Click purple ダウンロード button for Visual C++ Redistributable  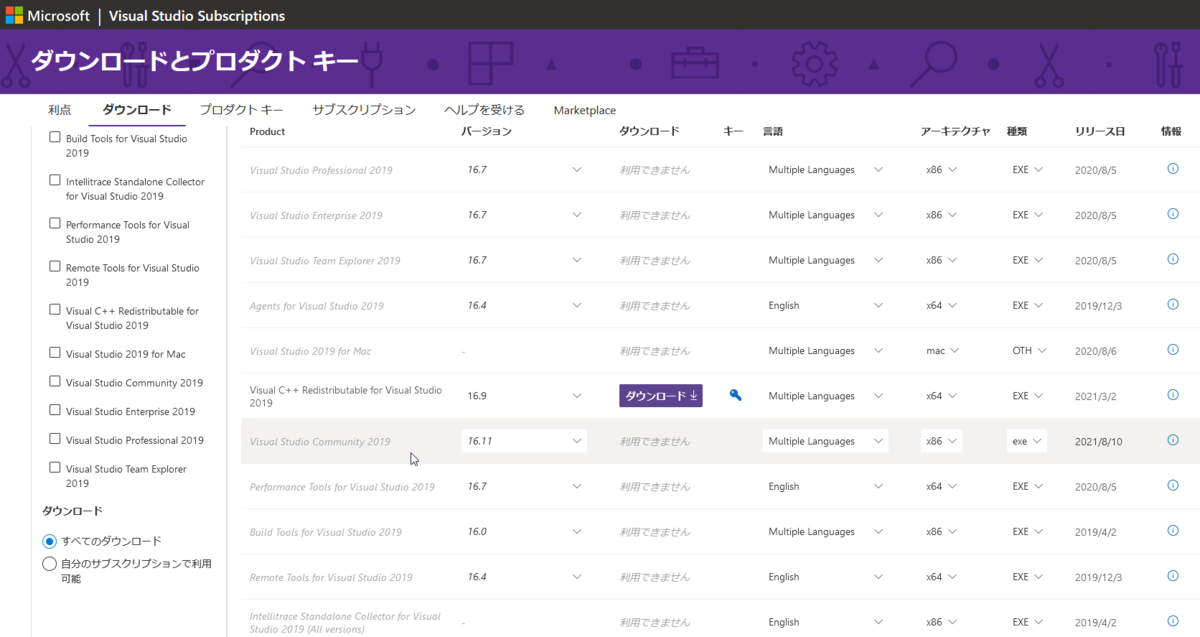[661, 396]
